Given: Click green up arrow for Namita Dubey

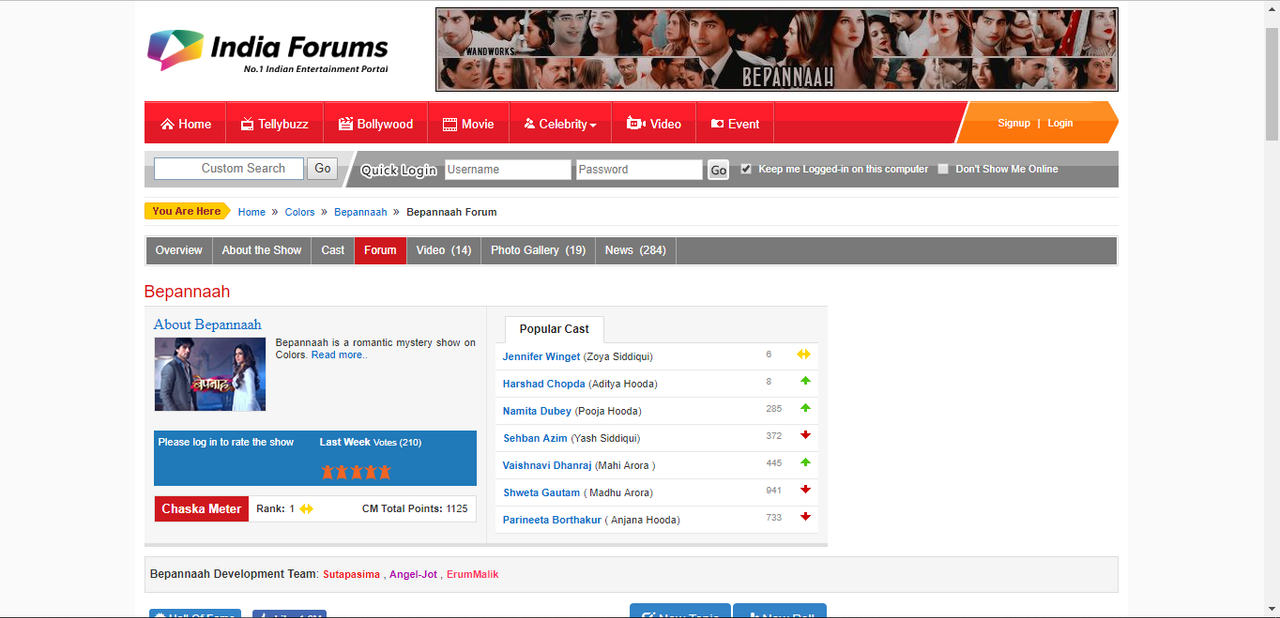Looking at the screenshot, I should [x=805, y=408].
